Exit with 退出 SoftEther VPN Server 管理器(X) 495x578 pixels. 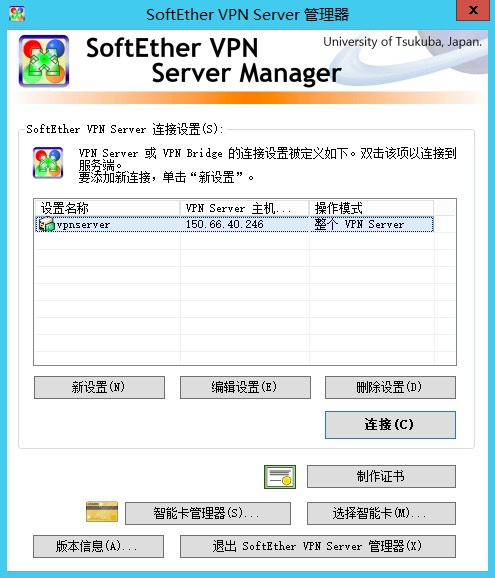tap(318, 546)
